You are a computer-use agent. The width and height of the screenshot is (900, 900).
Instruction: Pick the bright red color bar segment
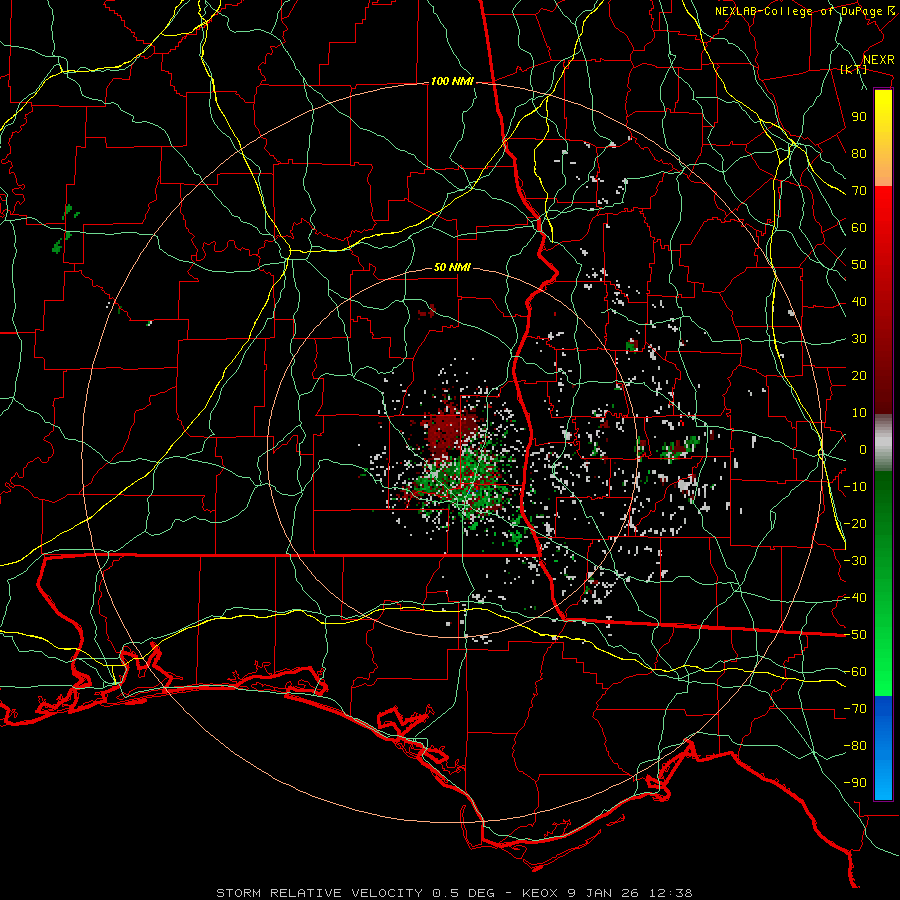[883, 210]
